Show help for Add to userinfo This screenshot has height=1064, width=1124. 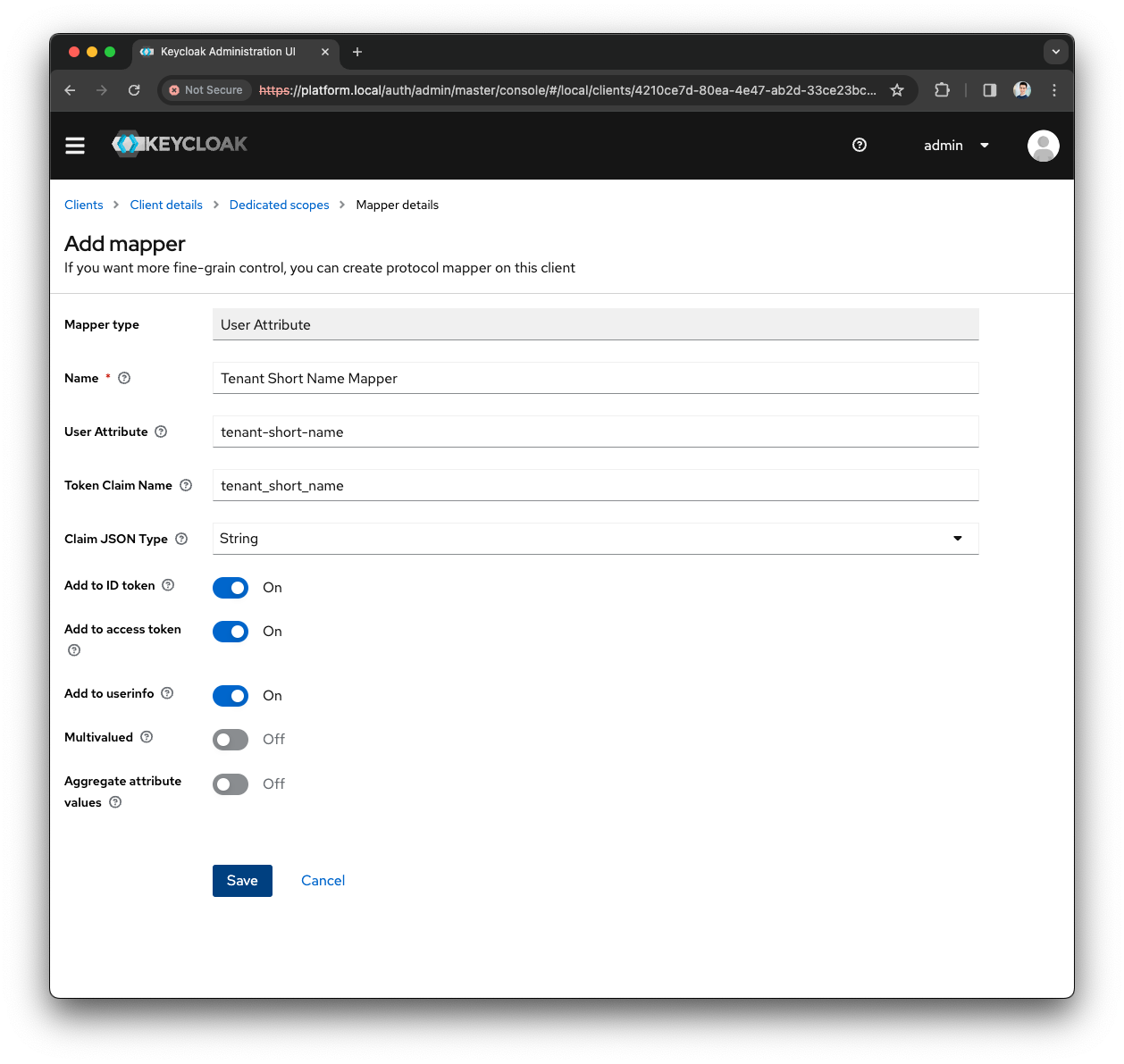click(167, 693)
